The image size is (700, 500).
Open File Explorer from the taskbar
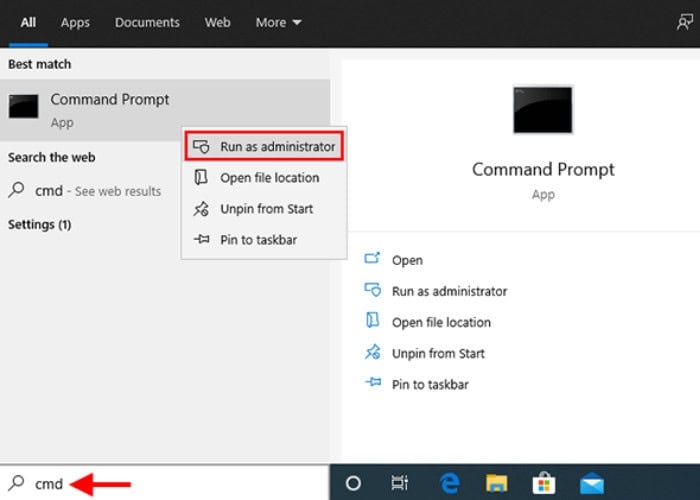click(496, 483)
